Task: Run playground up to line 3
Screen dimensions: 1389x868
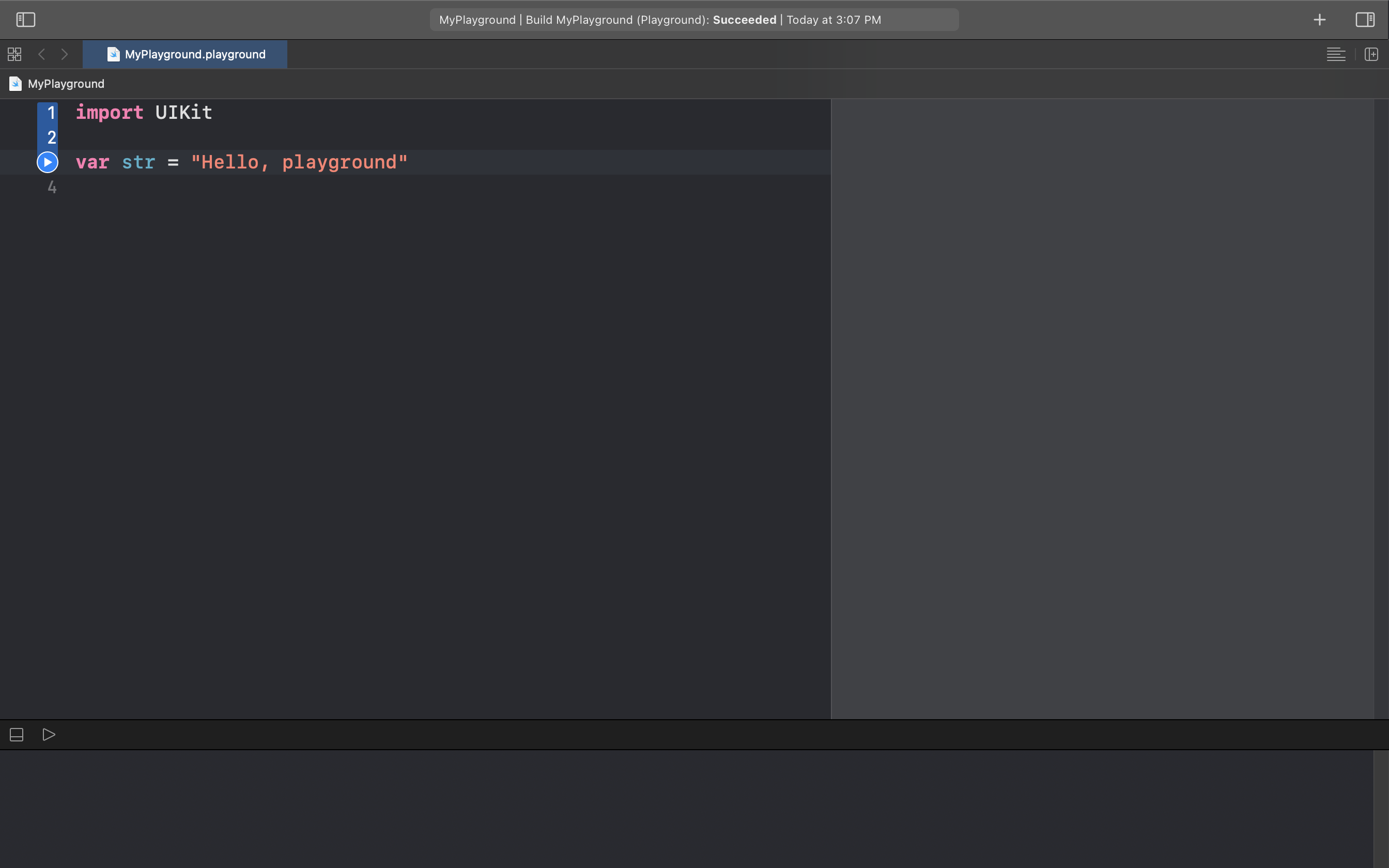Action: (48, 162)
